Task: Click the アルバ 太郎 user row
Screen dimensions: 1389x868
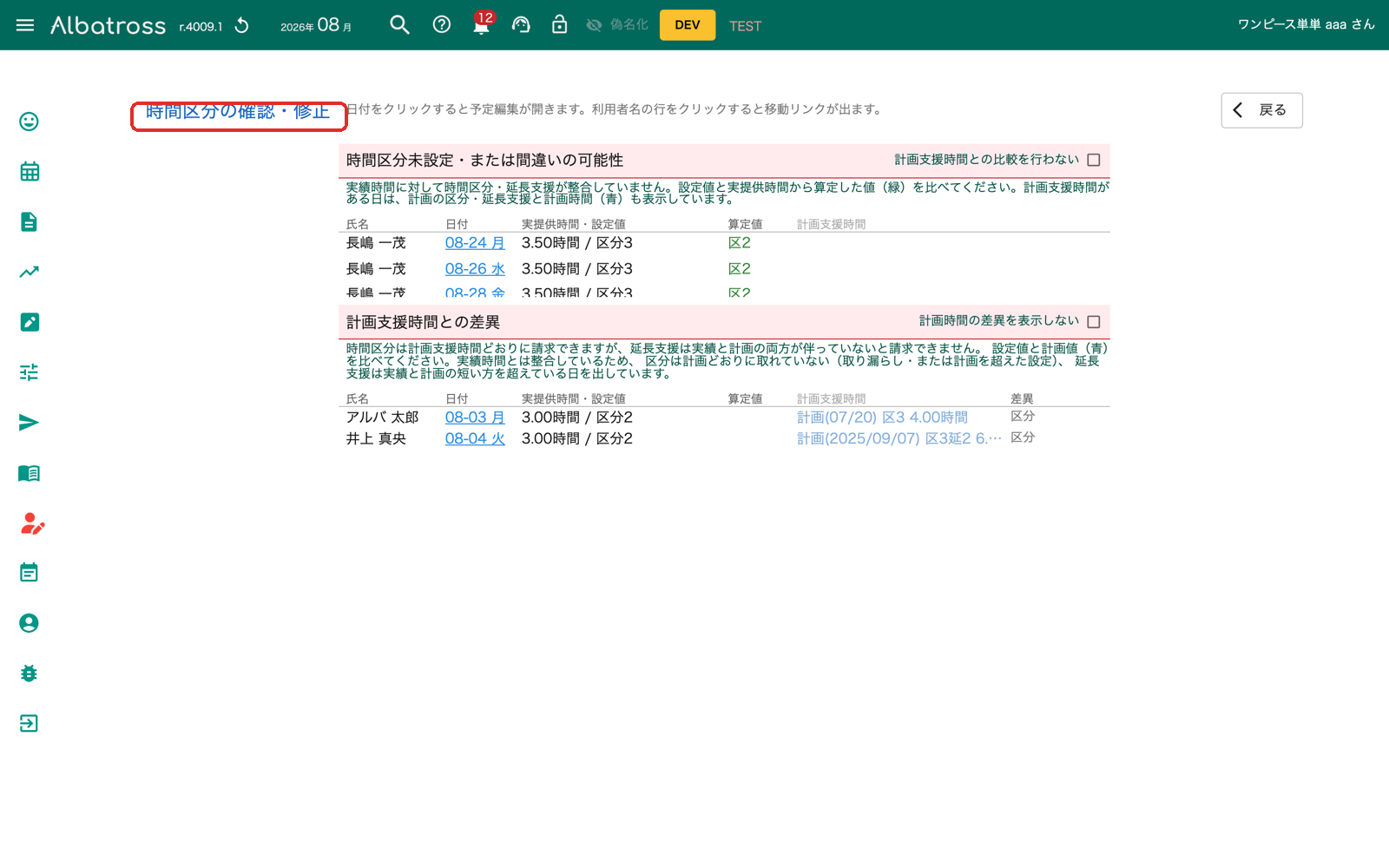Action: pos(724,418)
